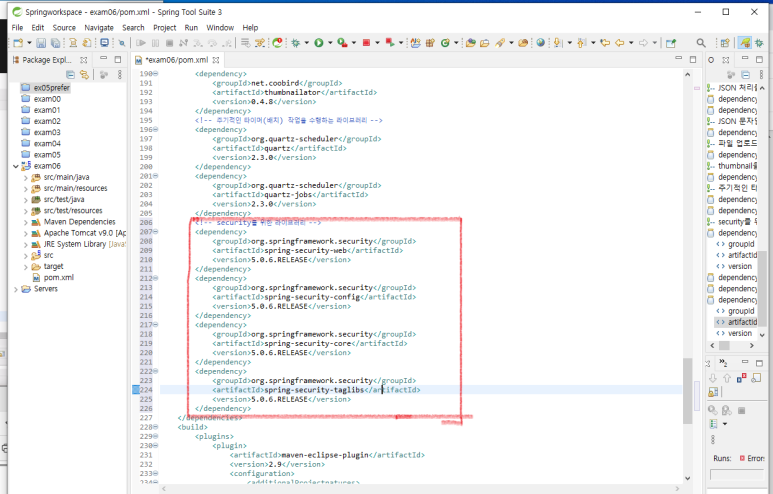Click the Open Perspective icon
The width and height of the screenshot is (773, 494).
click(725, 43)
